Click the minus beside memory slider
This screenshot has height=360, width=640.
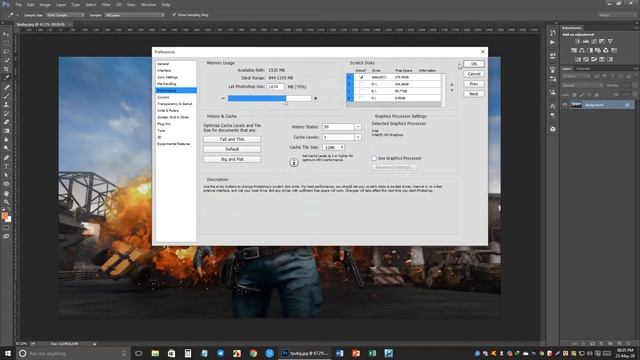pos(223,98)
